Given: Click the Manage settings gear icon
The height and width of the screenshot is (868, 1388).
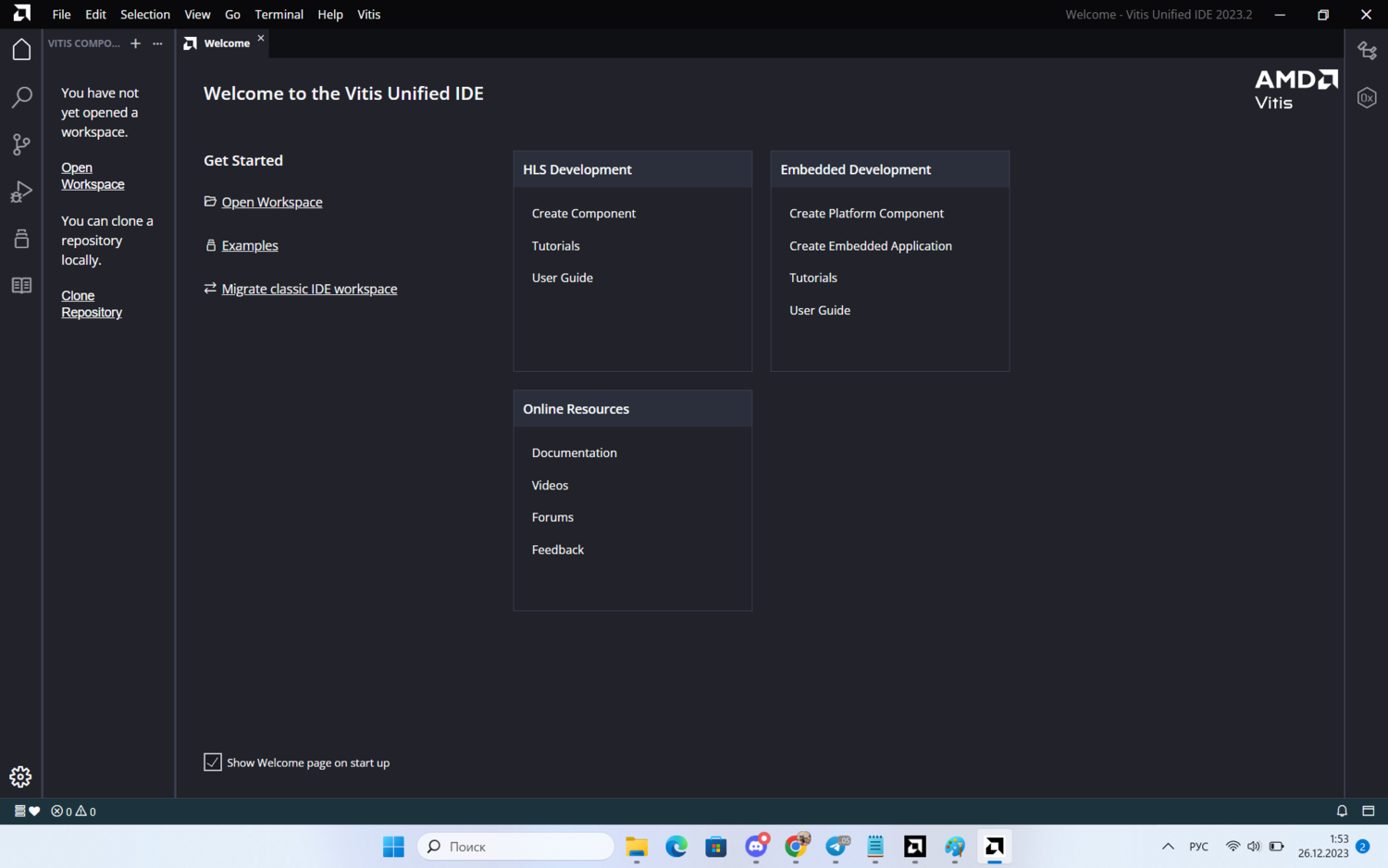Looking at the screenshot, I should (20, 776).
